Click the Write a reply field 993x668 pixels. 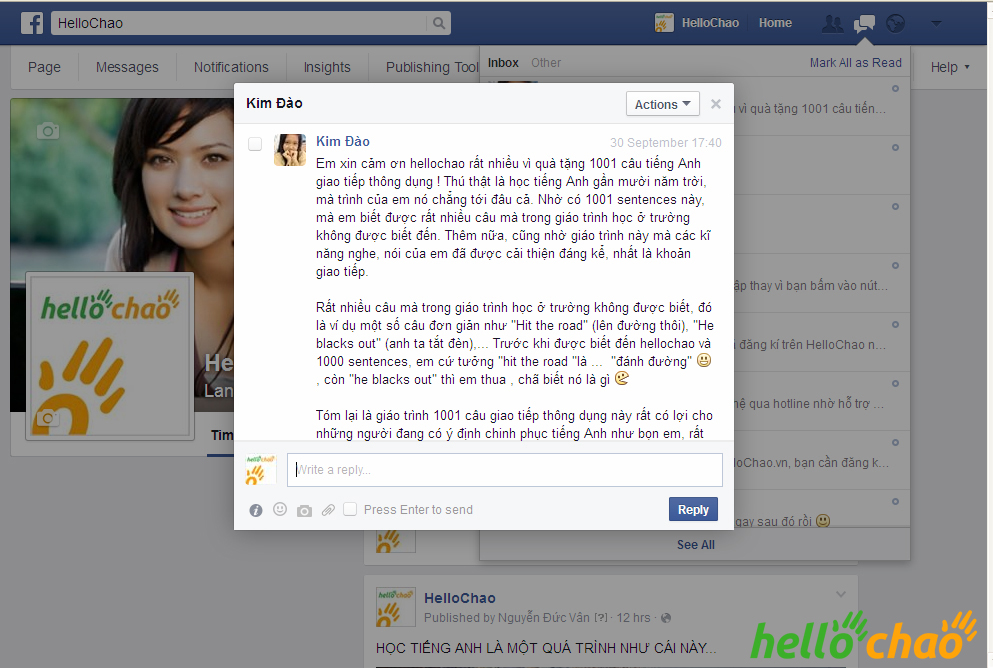[505, 470]
